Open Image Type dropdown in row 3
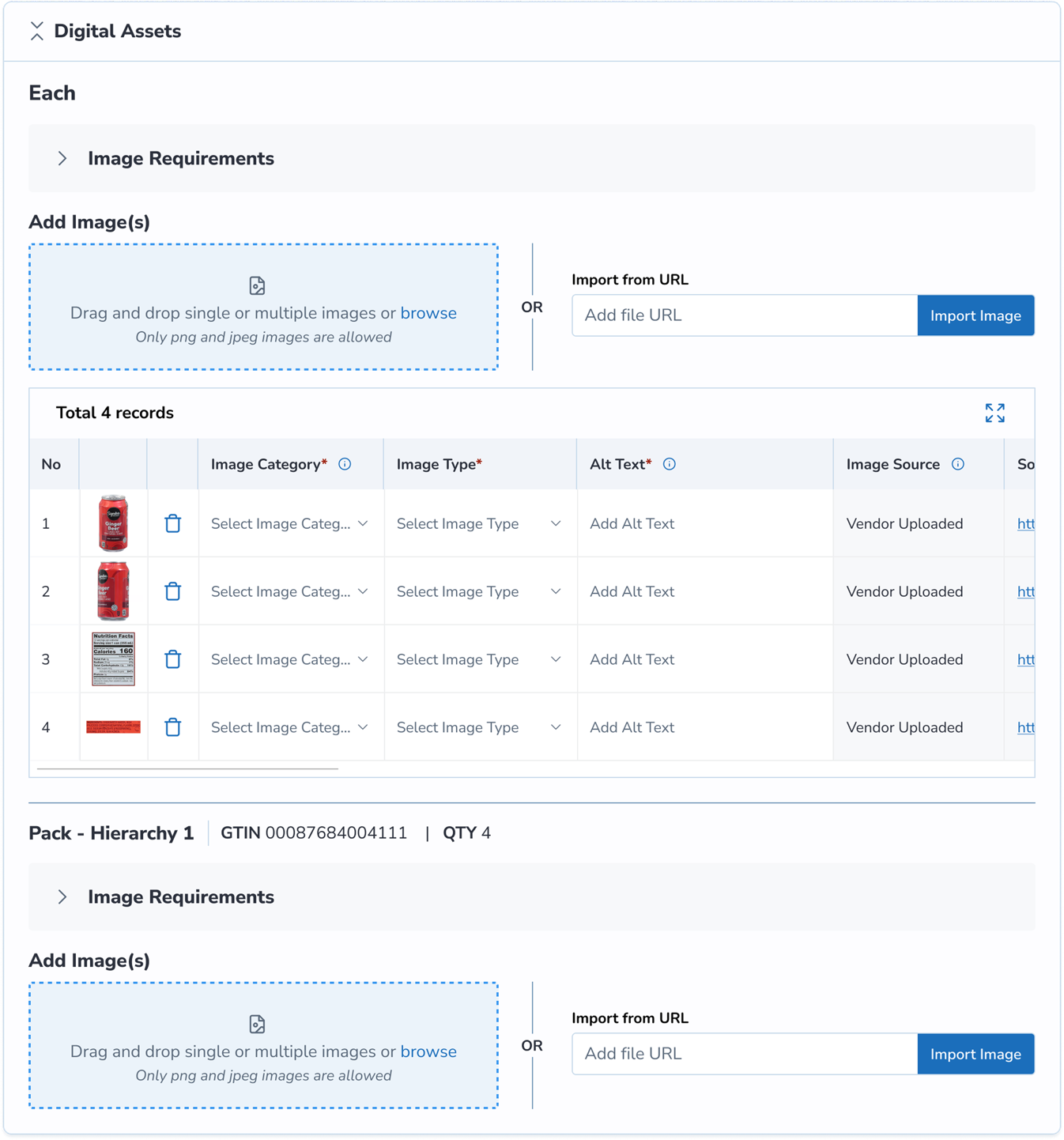Viewport: 1064px width, 1140px height. tap(479, 659)
